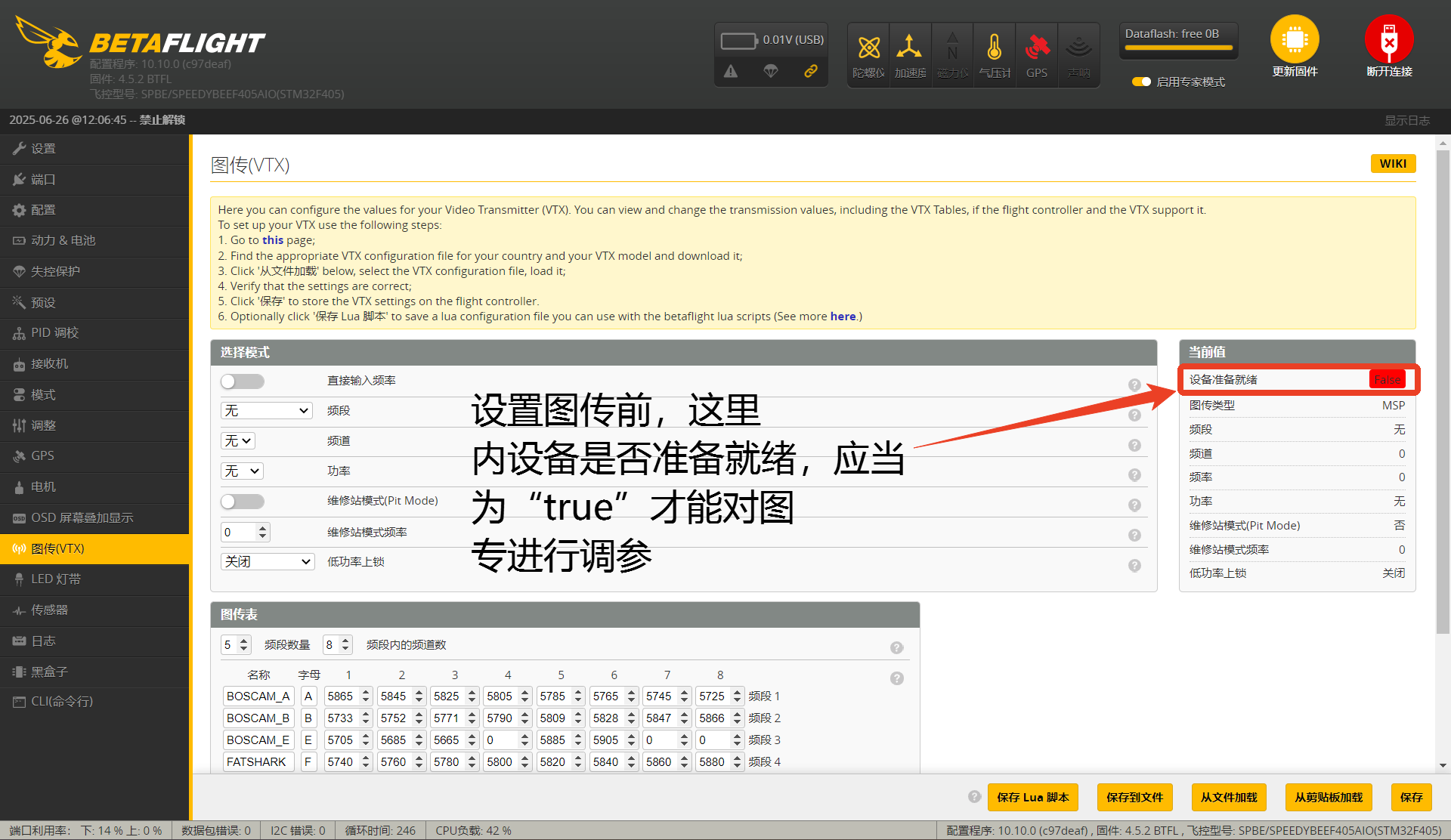
Task: Help icon for band selection row
Action: pos(1134,415)
